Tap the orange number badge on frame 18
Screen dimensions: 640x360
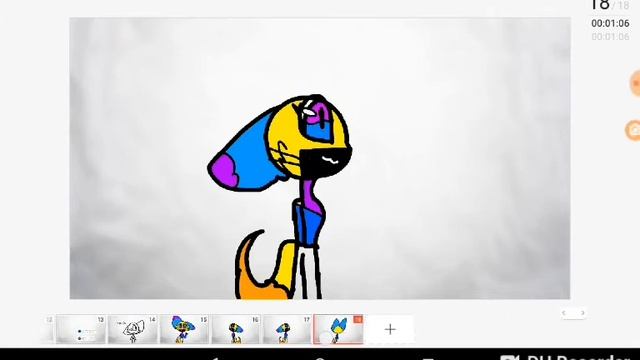[358, 319]
